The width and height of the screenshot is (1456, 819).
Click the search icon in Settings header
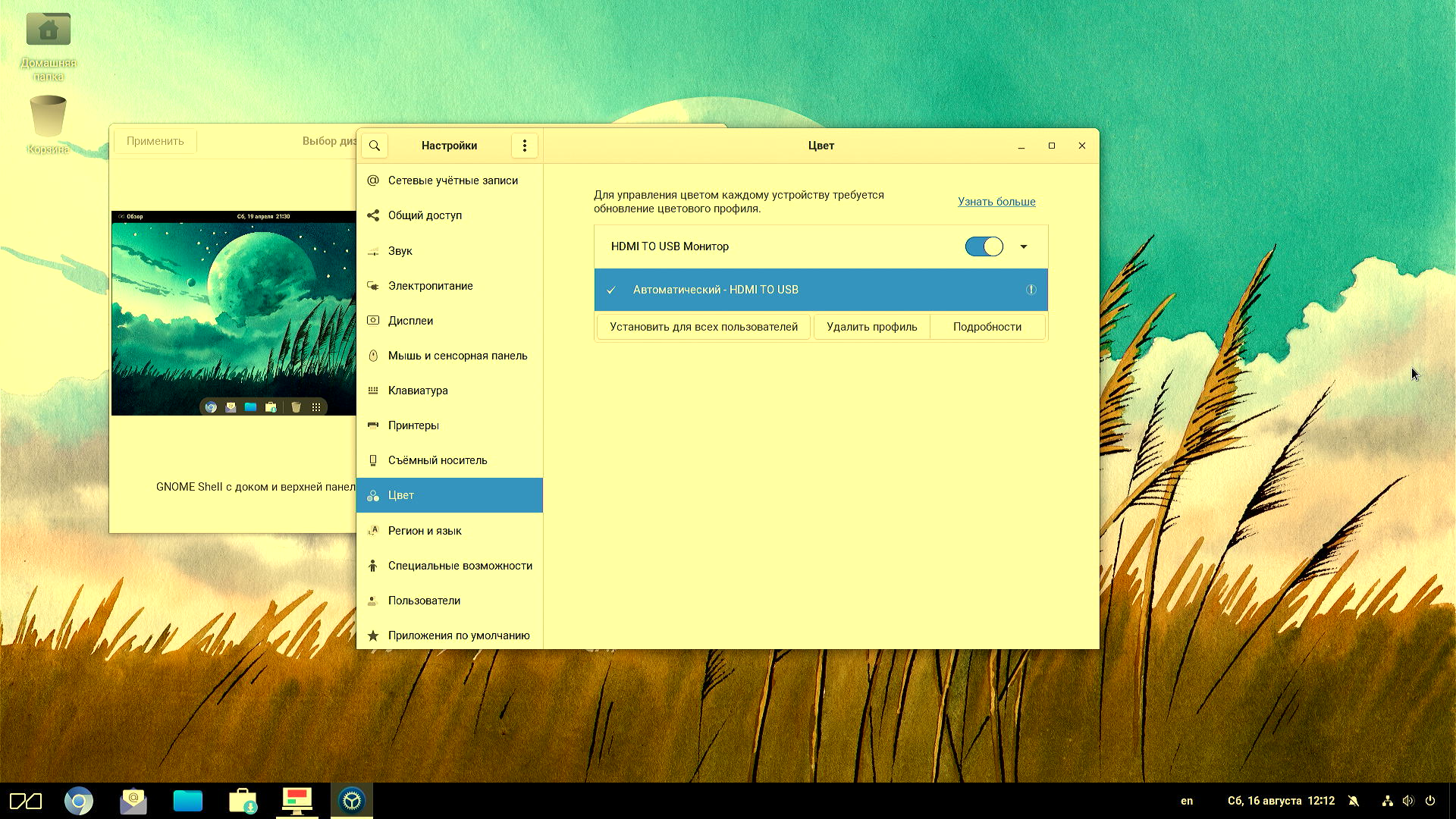pos(375,146)
